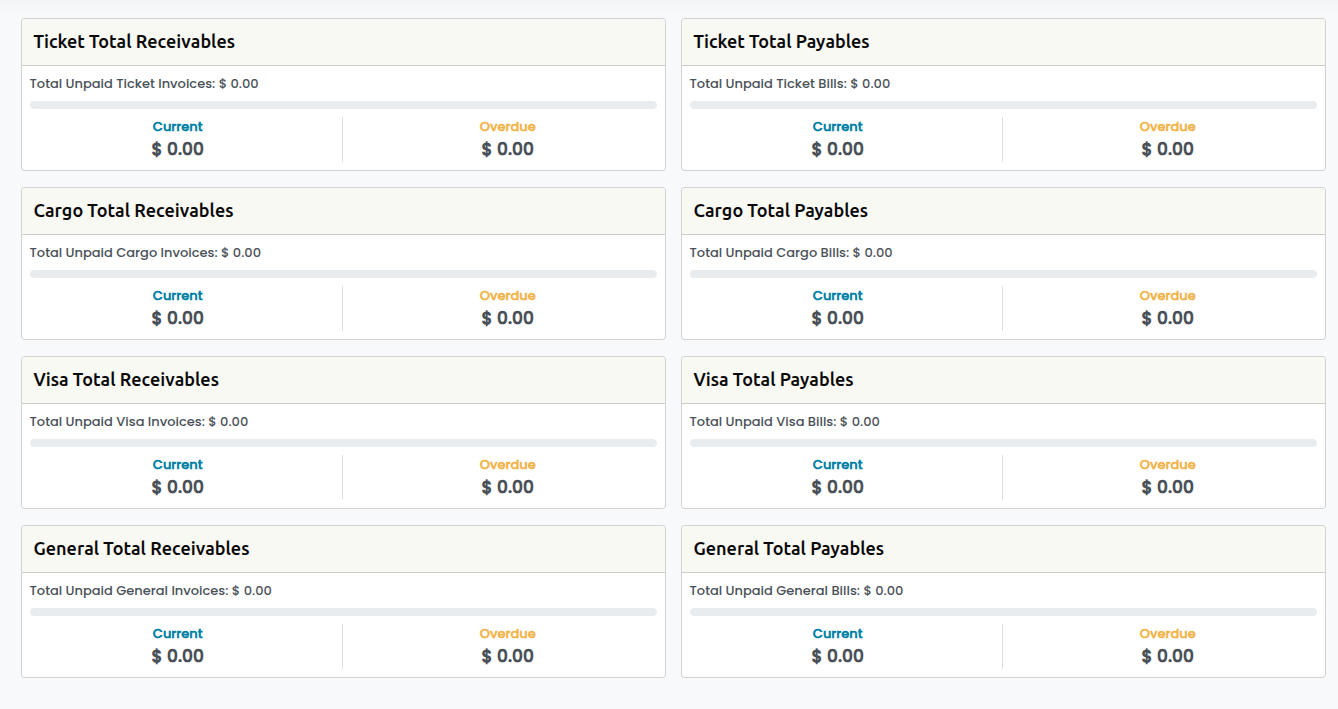Select Overdue label under Cargo Total Receivables
This screenshot has height=709, width=1338.
click(x=507, y=296)
